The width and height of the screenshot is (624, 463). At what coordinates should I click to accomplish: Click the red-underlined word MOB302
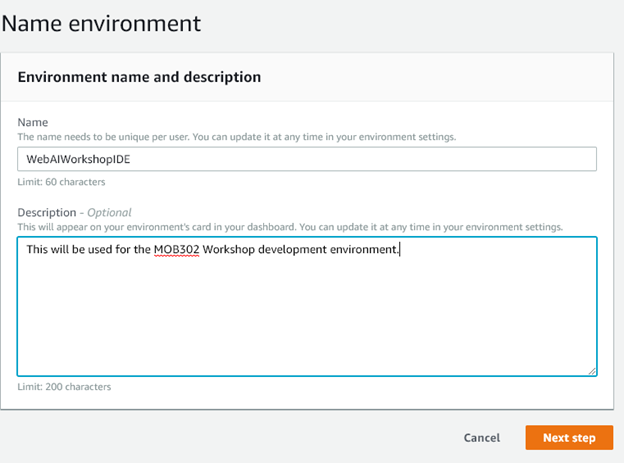177,249
